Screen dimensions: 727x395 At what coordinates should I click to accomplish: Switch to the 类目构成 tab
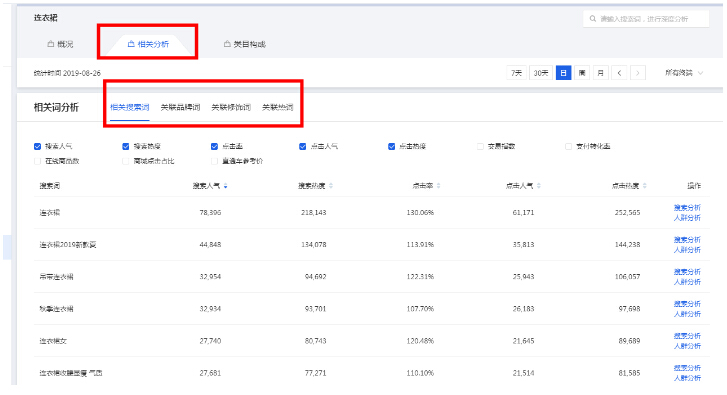pos(245,44)
